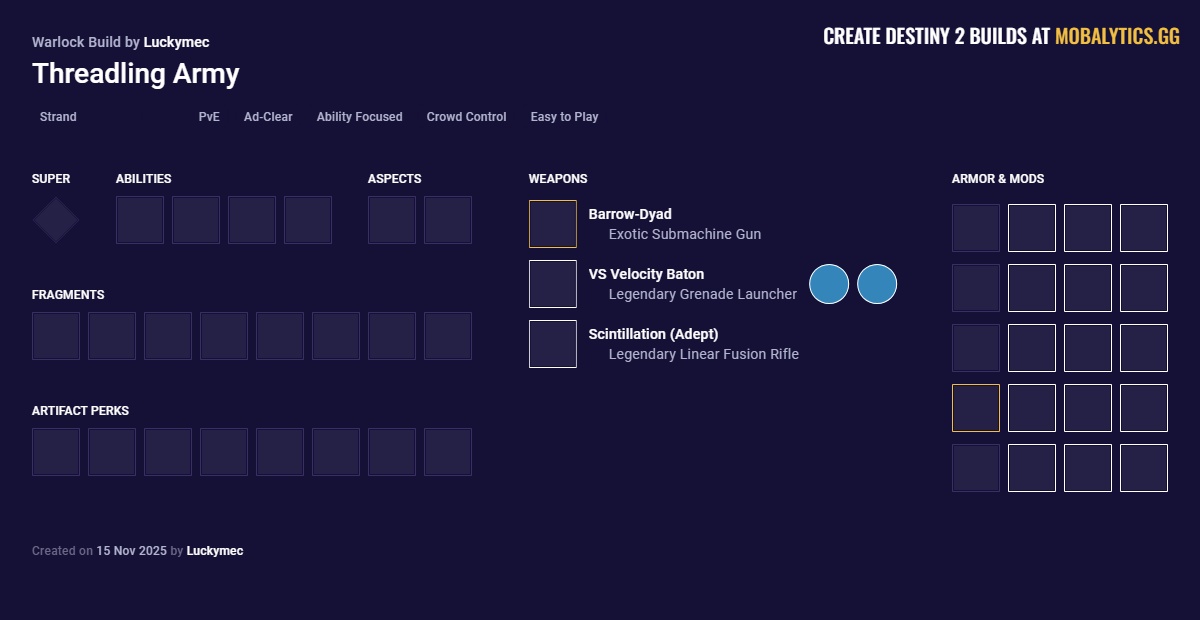The width and height of the screenshot is (1200, 620).
Task: Select the last Fragments slot
Action: coord(448,336)
